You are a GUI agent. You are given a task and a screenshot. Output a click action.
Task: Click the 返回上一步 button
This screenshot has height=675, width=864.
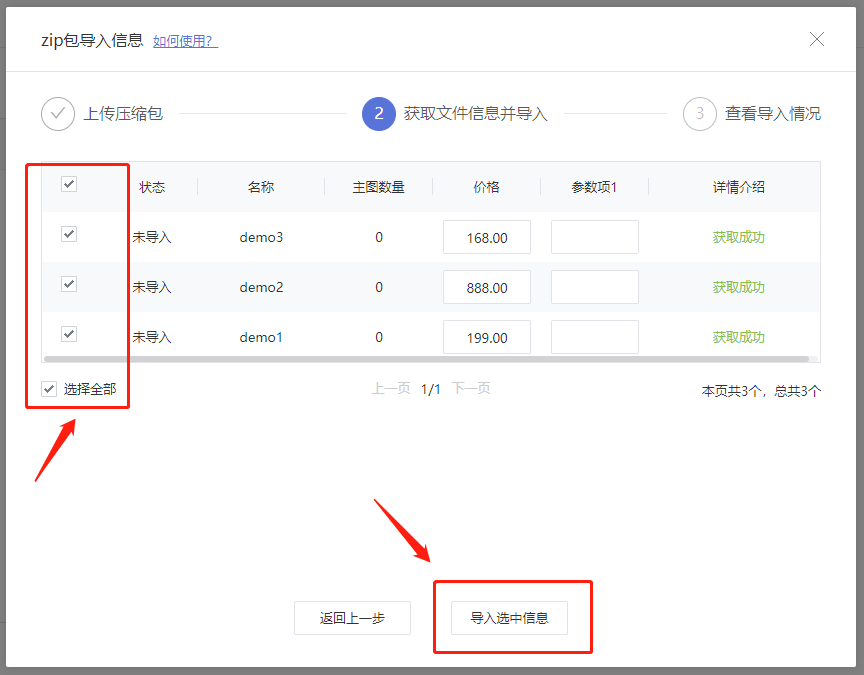pos(352,618)
